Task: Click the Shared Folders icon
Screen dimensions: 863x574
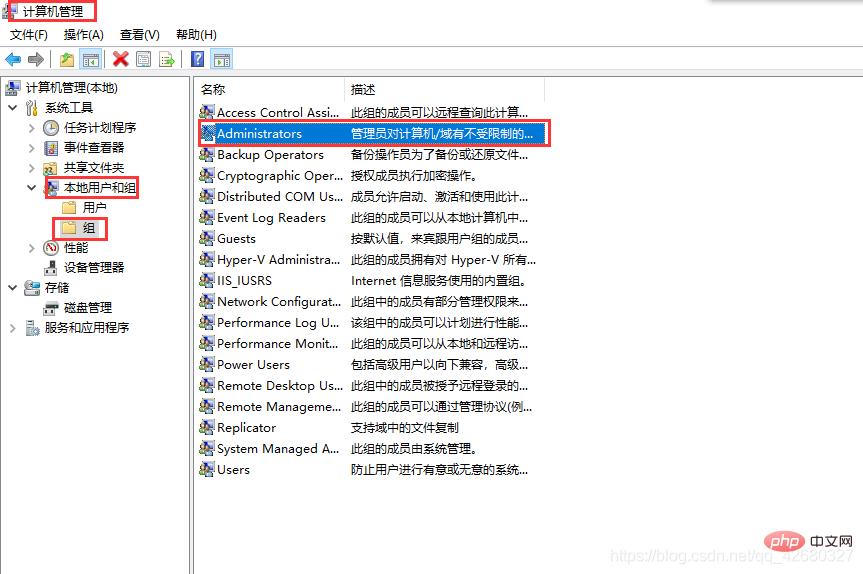Action: click(x=51, y=168)
